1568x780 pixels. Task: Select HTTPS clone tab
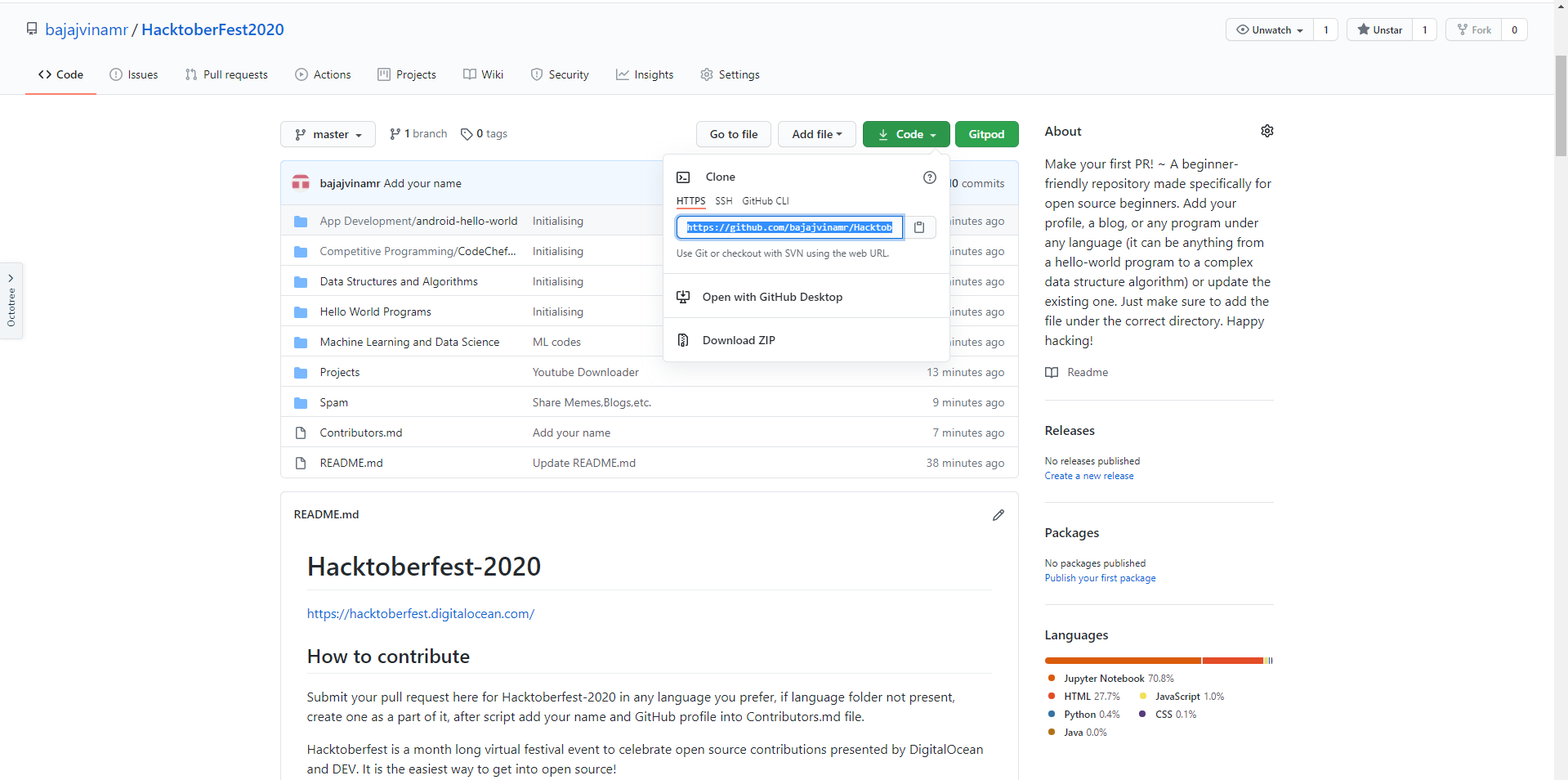[690, 201]
